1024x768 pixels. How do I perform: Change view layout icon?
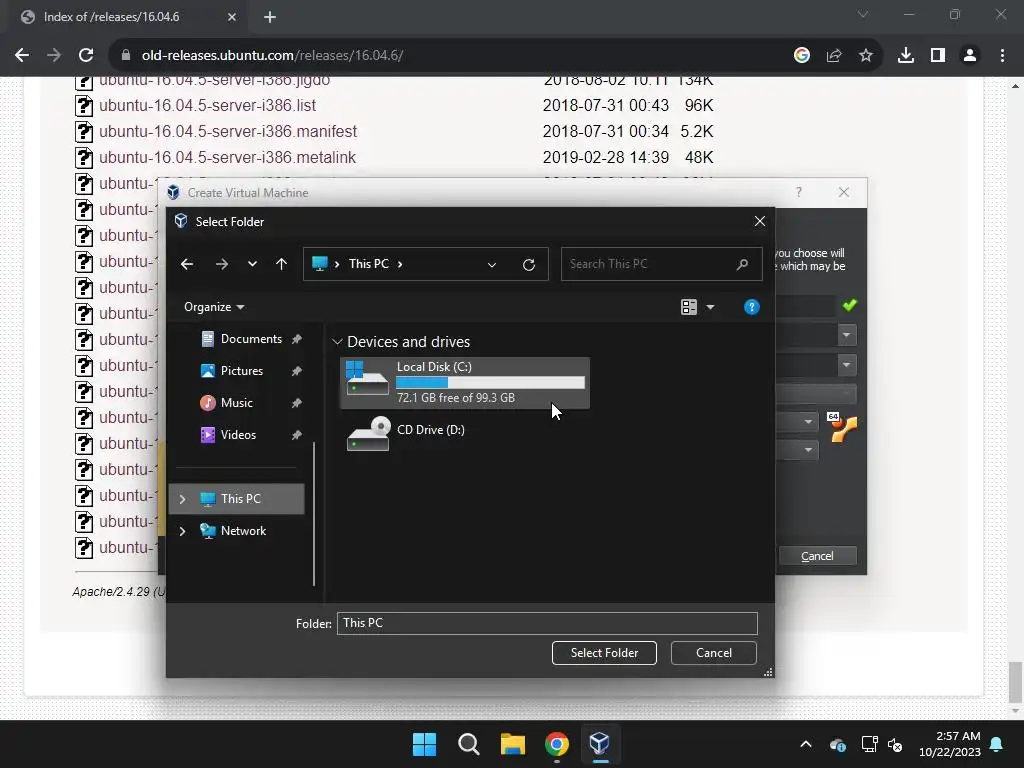(x=689, y=307)
